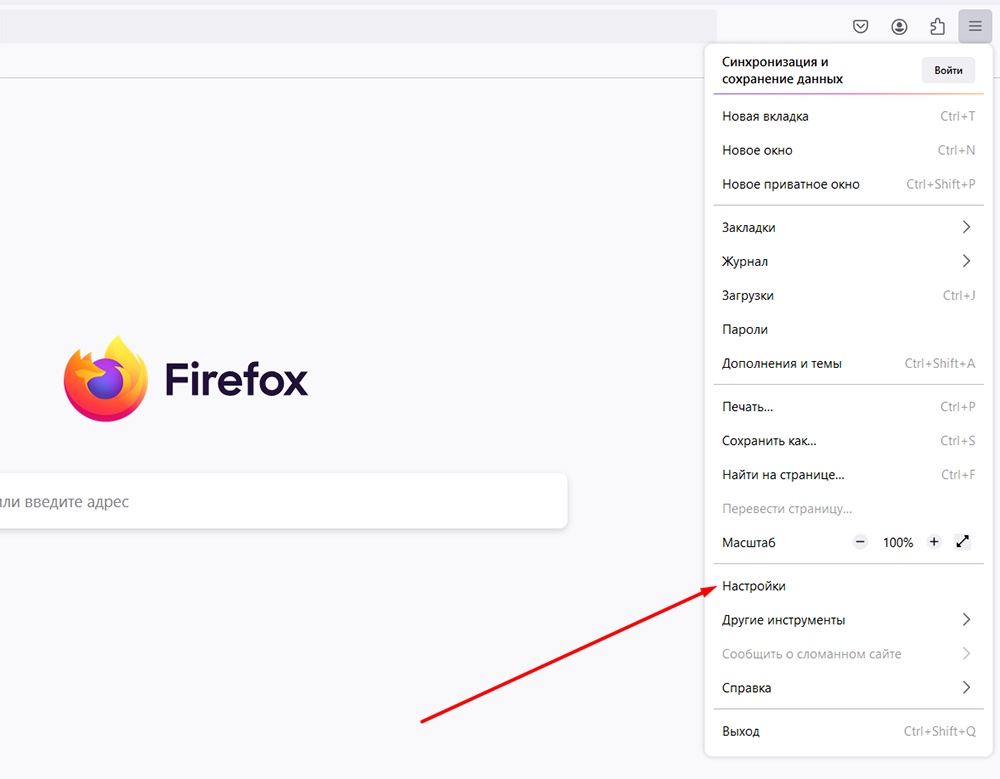Click the Firefox logo on the start page
1000x779 pixels.
[x=186, y=379]
